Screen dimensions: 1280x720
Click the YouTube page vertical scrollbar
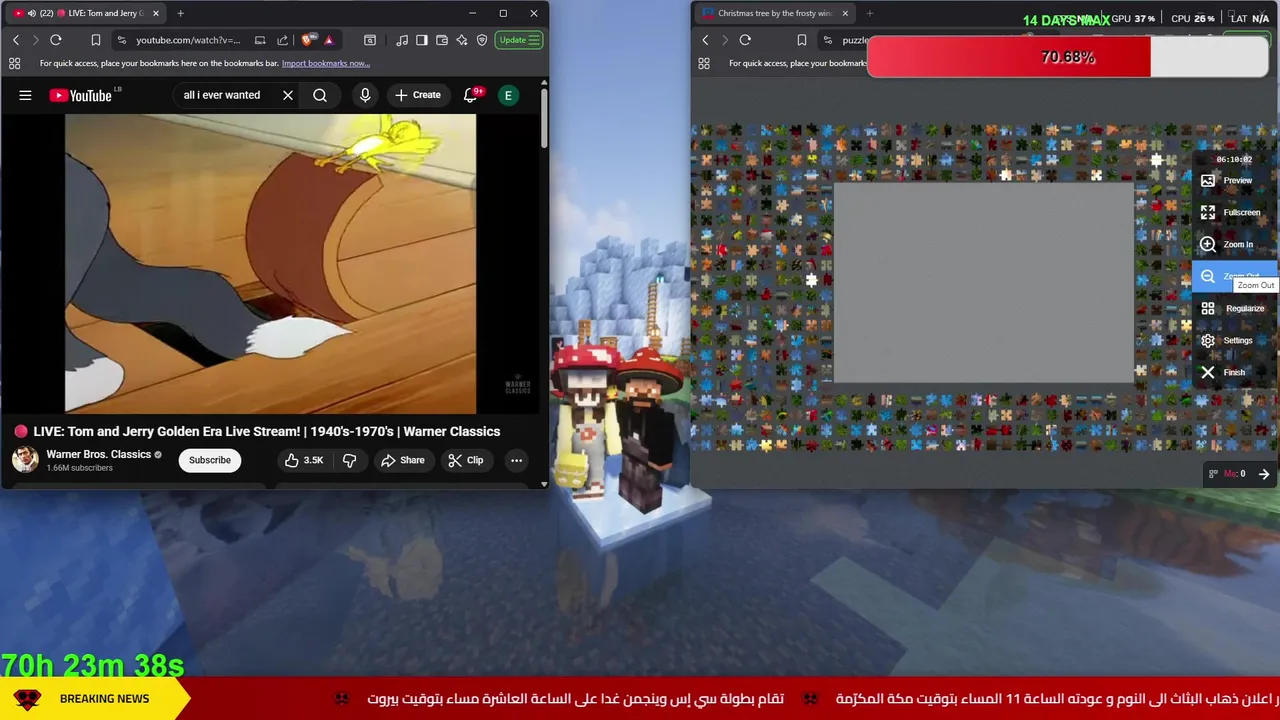[544, 120]
